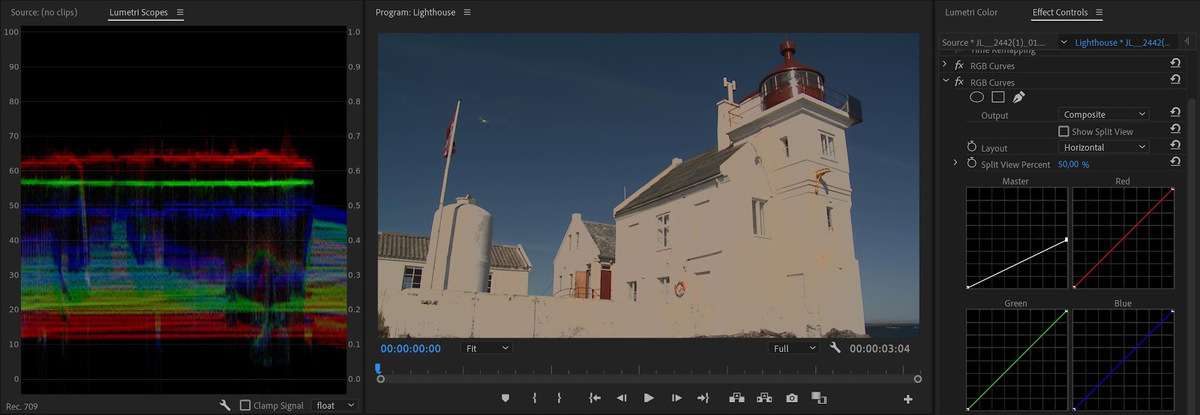Open the float bit-depth dropdown
Screen dimensions: 1200x415
pyautogui.click(x=335, y=405)
